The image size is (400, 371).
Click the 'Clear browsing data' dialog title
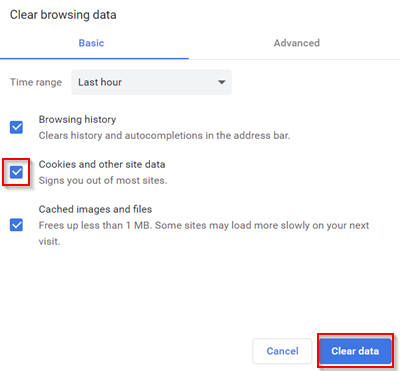tap(63, 15)
